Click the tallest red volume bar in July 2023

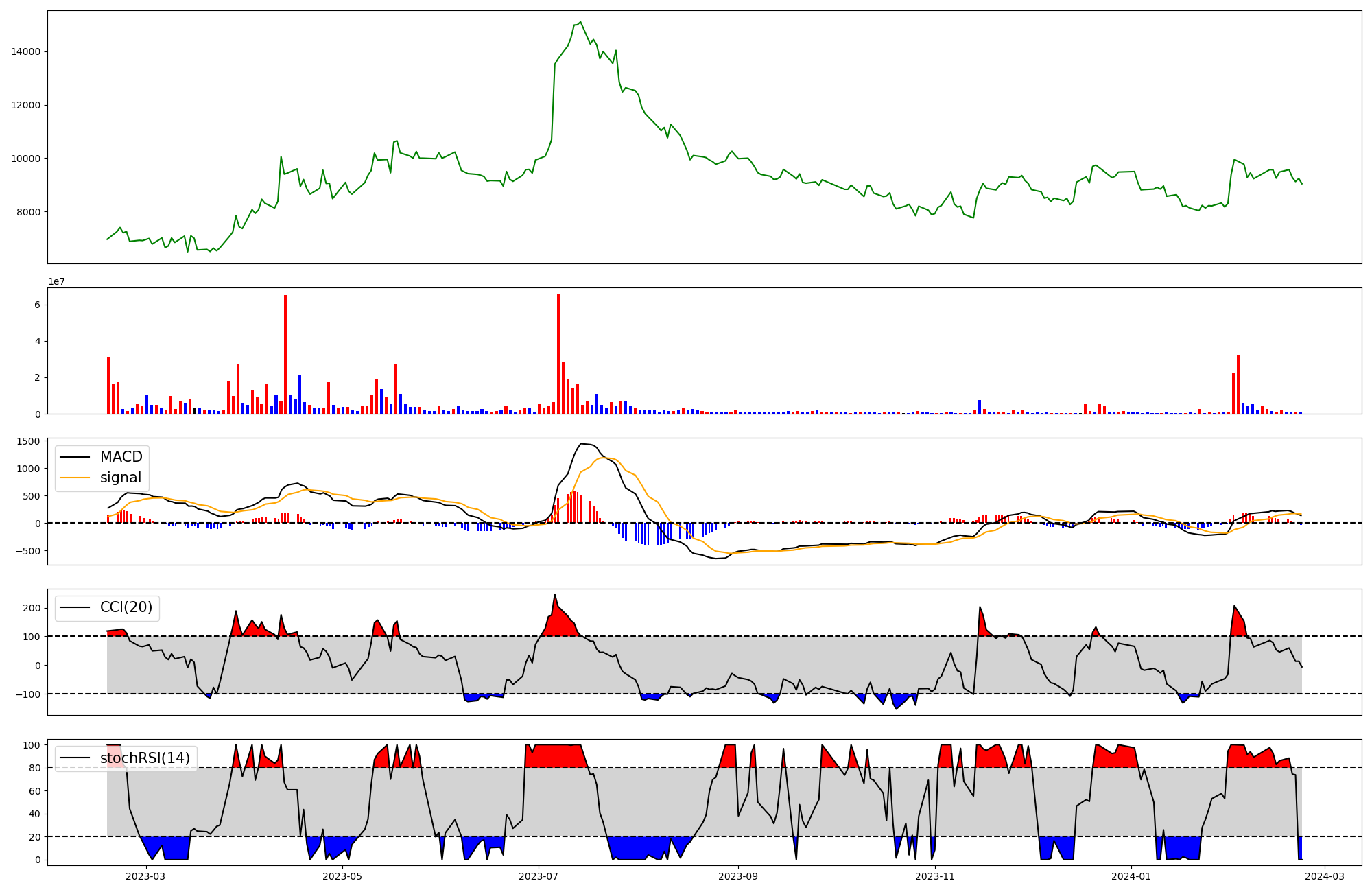558,353
